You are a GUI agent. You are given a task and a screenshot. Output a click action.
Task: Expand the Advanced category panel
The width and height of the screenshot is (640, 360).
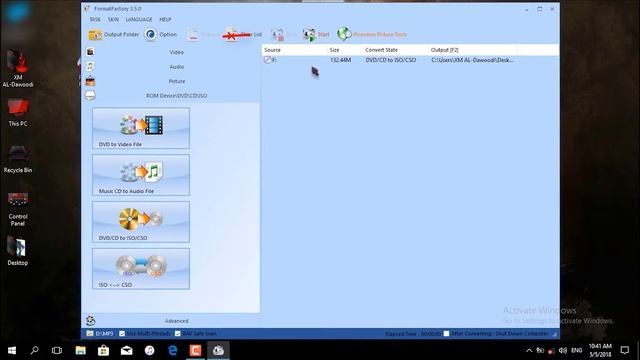coord(176,321)
